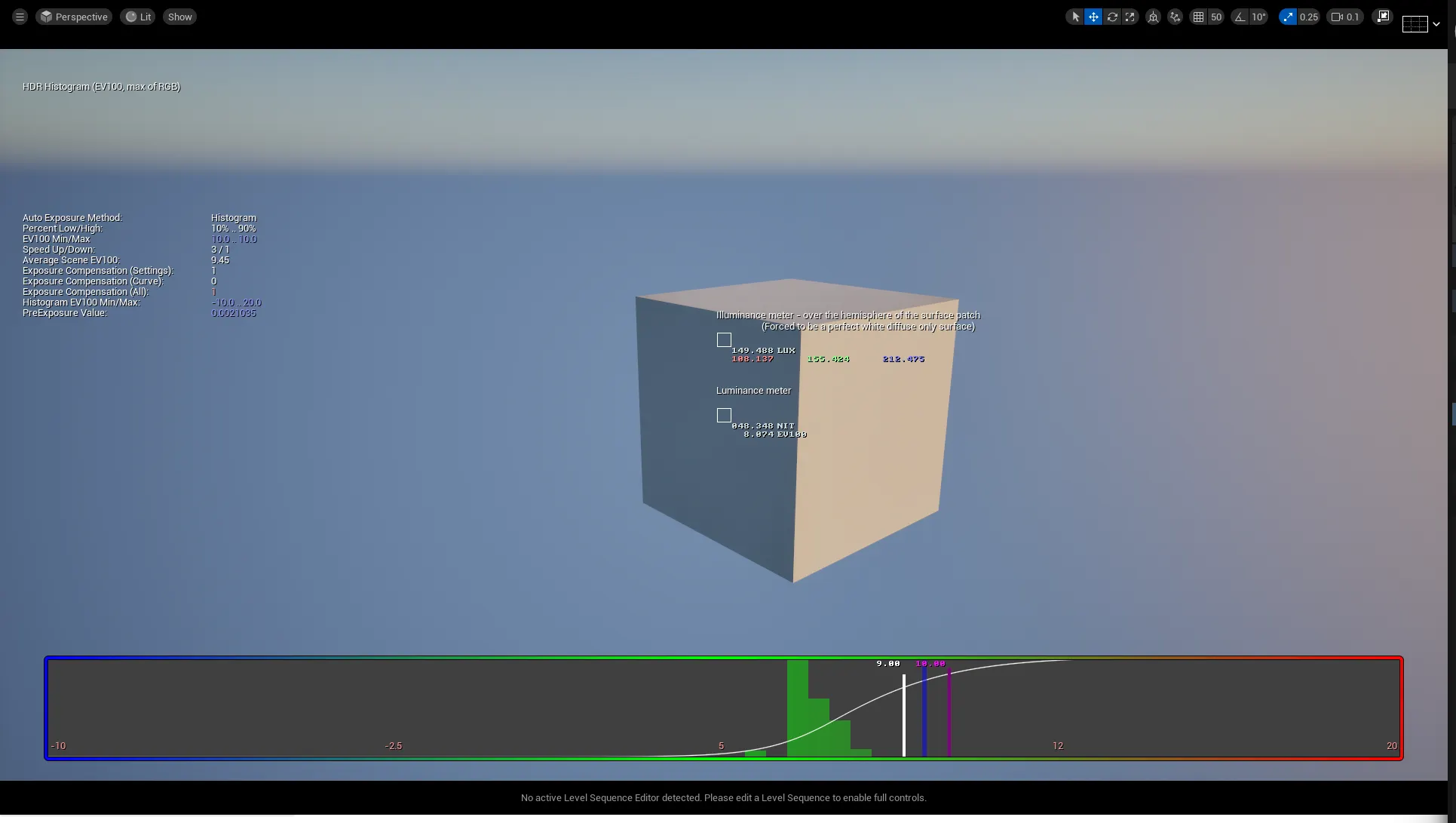
Task: Select the Scale objects tool
Action: [x=1130, y=17]
